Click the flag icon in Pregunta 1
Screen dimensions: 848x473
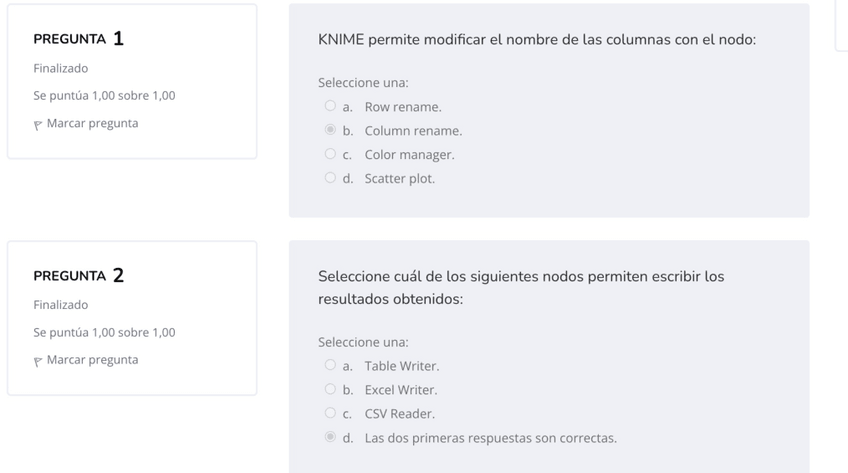pos(38,125)
